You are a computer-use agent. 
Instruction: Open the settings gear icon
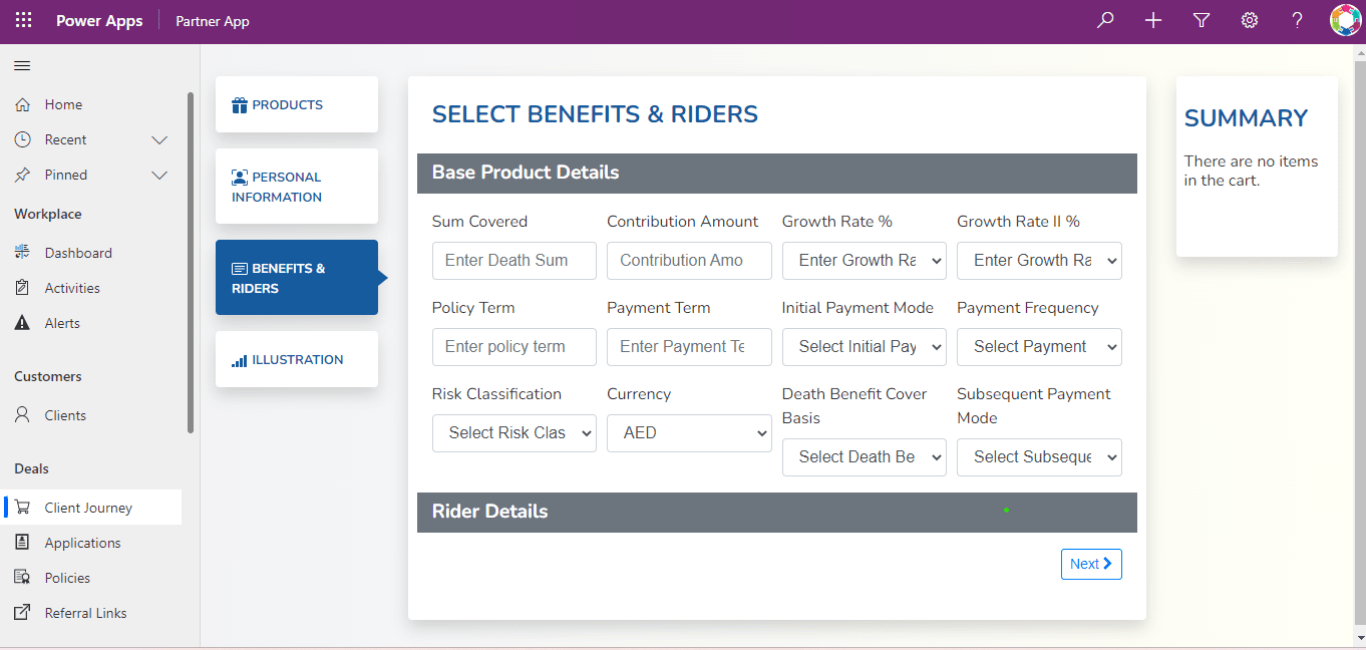1249,20
